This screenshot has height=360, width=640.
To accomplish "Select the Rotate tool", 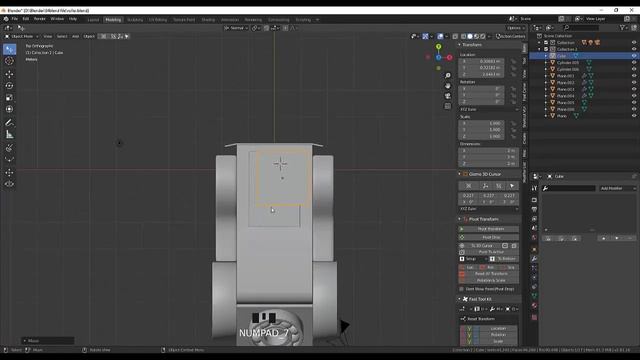I will 9,86.
